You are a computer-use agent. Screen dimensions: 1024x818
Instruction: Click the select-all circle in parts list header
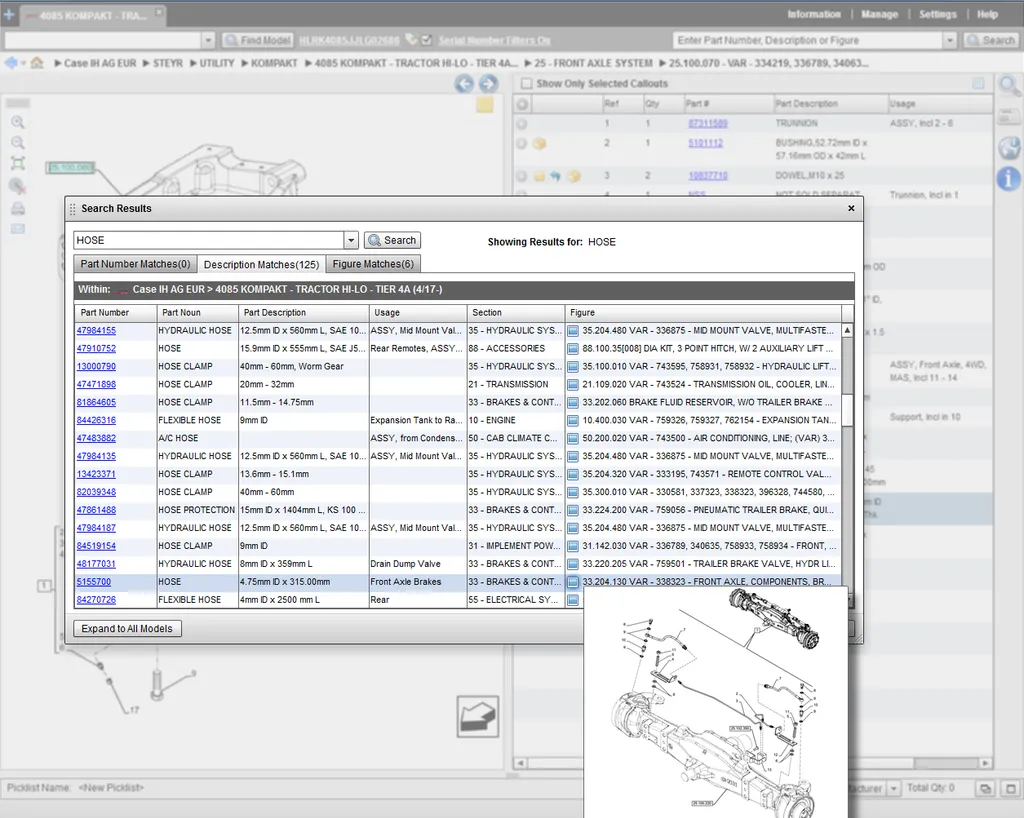coord(522,104)
